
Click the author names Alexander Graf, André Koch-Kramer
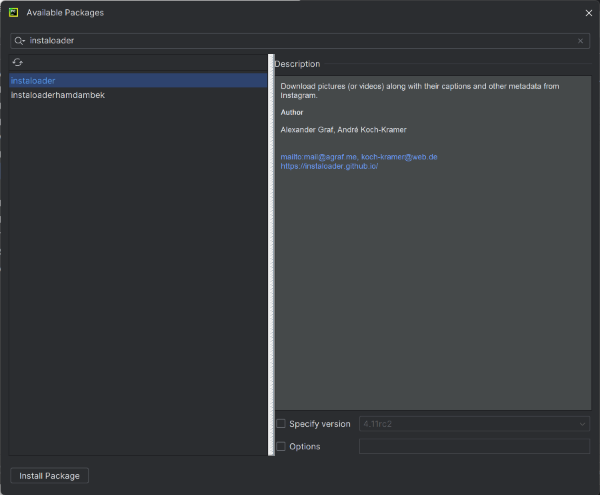pos(343,130)
